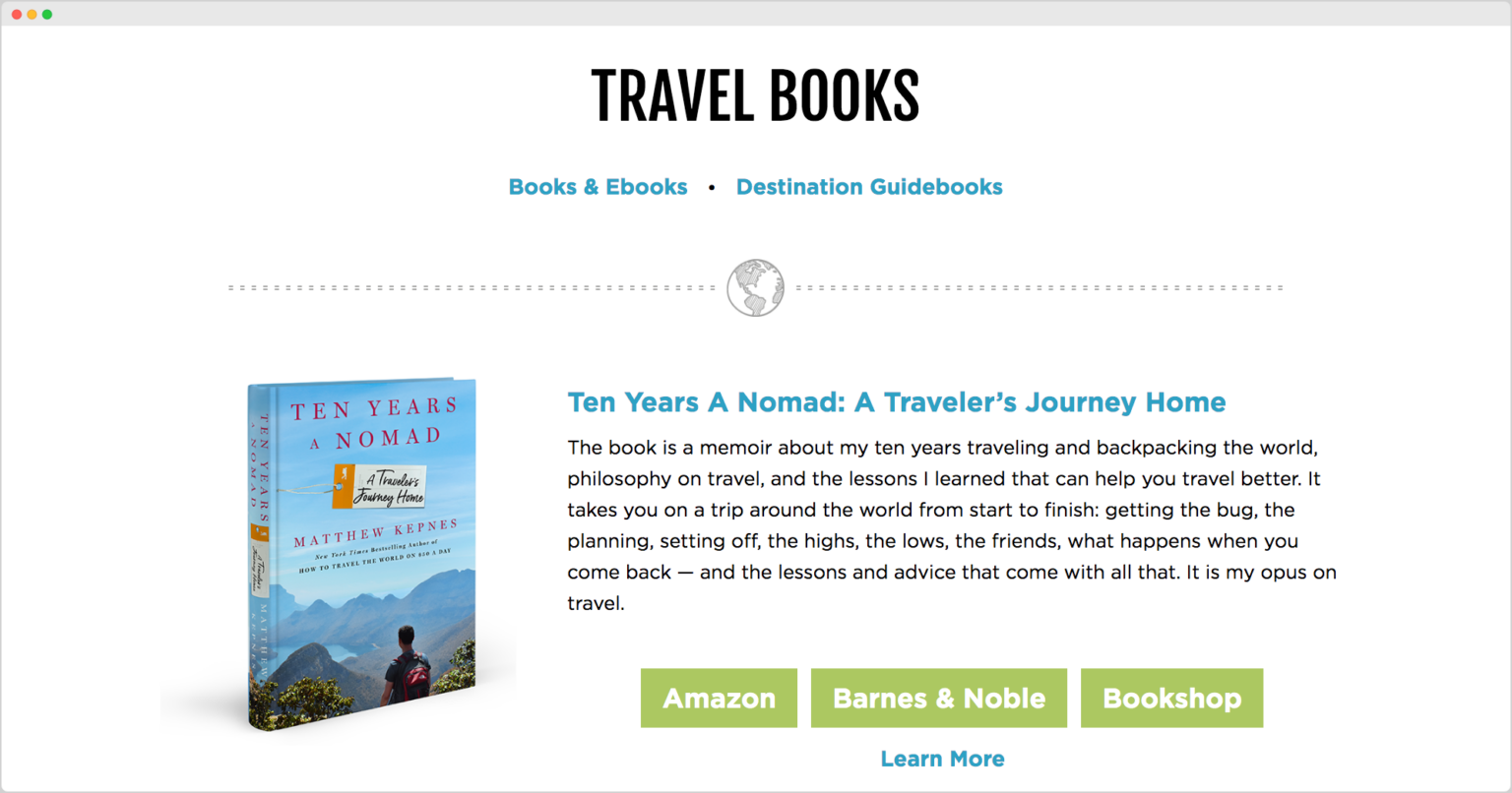The width and height of the screenshot is (1512, 793).
Task: Click the window title bar area
Action: point(756,14)
